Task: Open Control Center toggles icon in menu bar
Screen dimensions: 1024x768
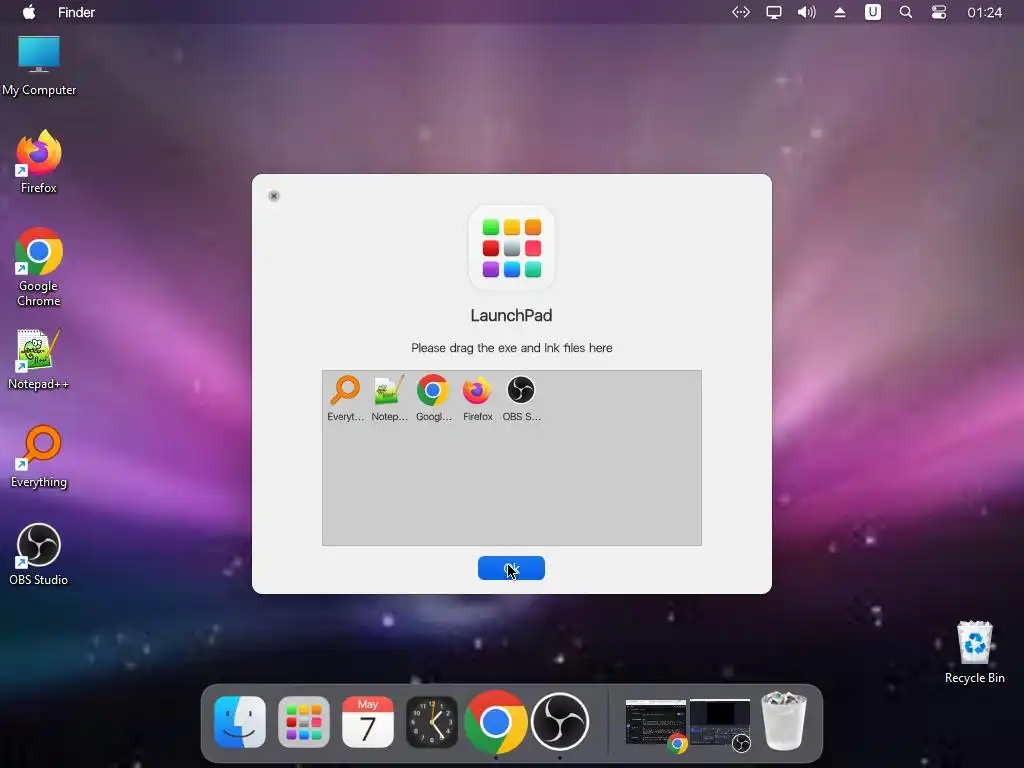Action: (x=938, y=12)
